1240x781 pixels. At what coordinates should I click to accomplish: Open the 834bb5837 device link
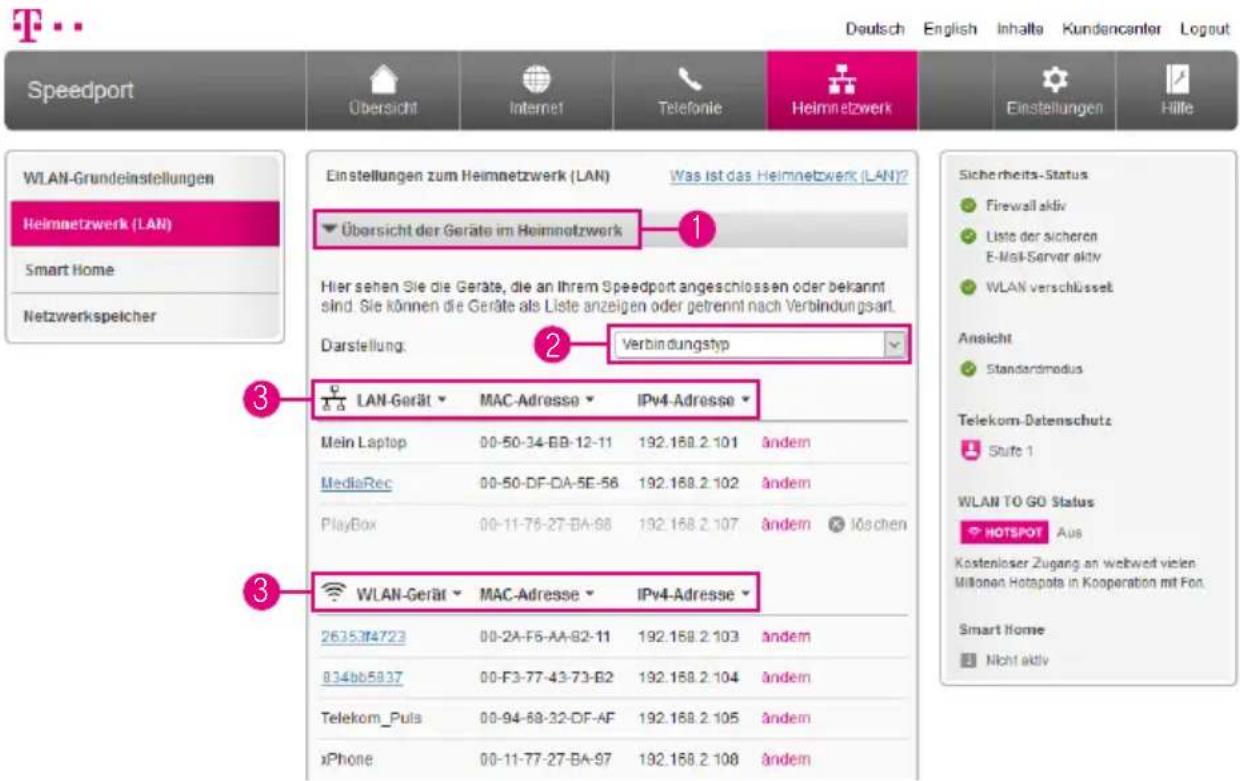(x=360, y=677)
